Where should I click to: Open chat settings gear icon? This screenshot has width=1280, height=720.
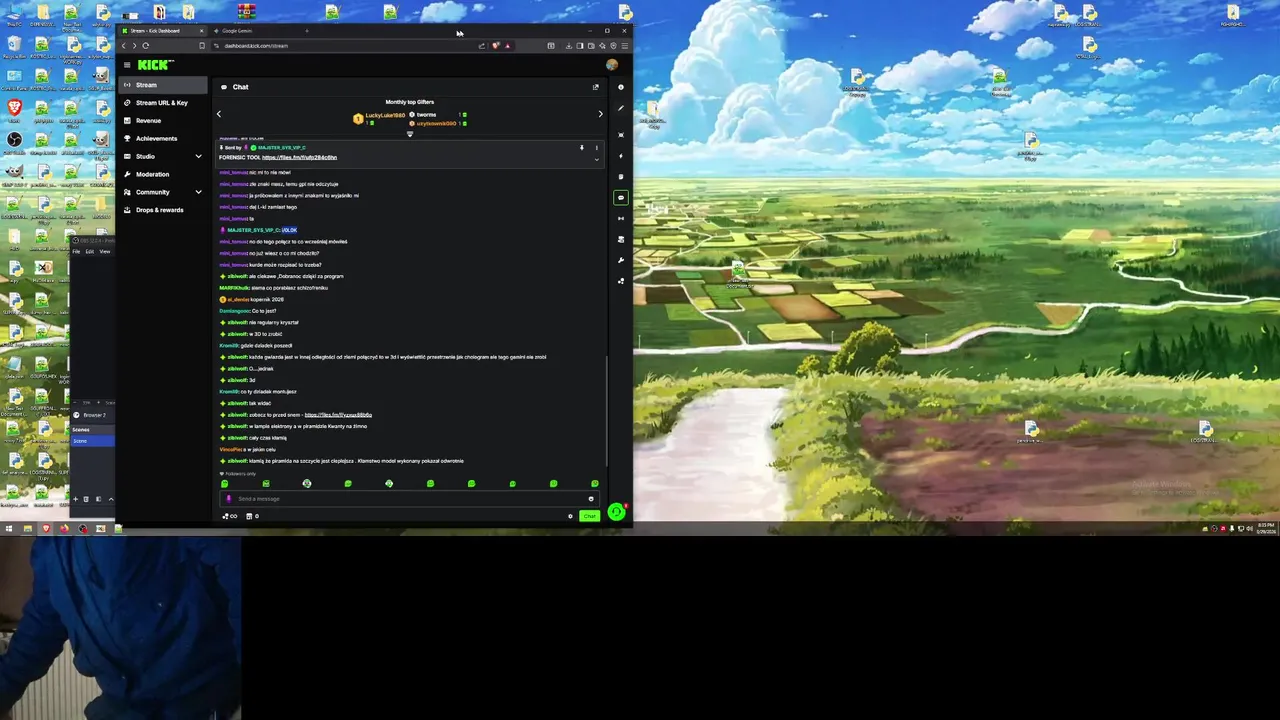570,516
